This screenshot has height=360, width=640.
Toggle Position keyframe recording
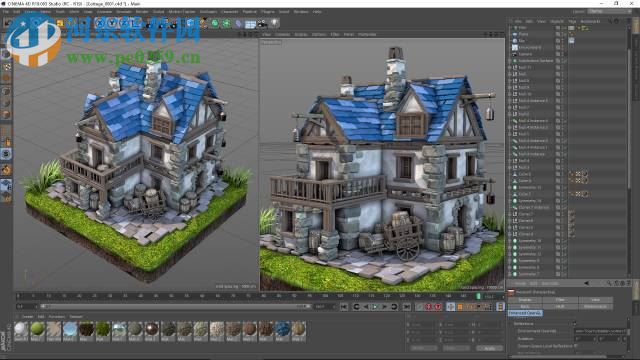451,307
